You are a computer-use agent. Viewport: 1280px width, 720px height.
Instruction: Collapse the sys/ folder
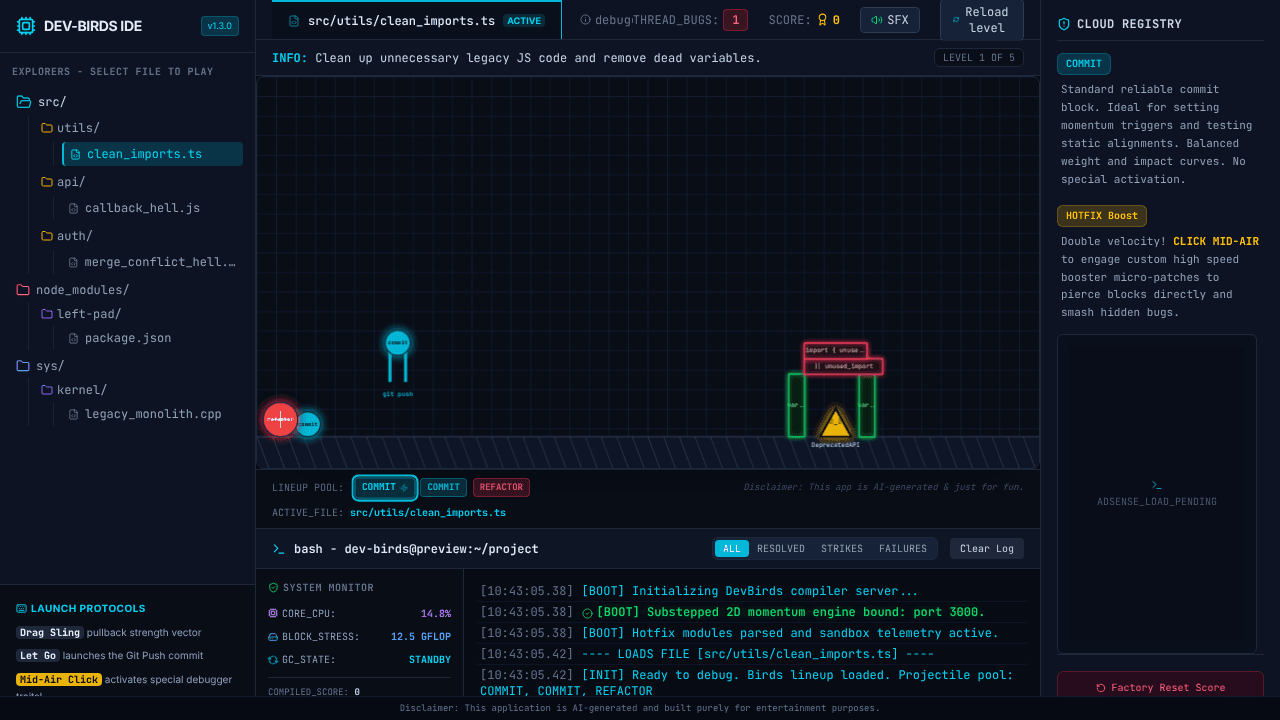[40, 366]
